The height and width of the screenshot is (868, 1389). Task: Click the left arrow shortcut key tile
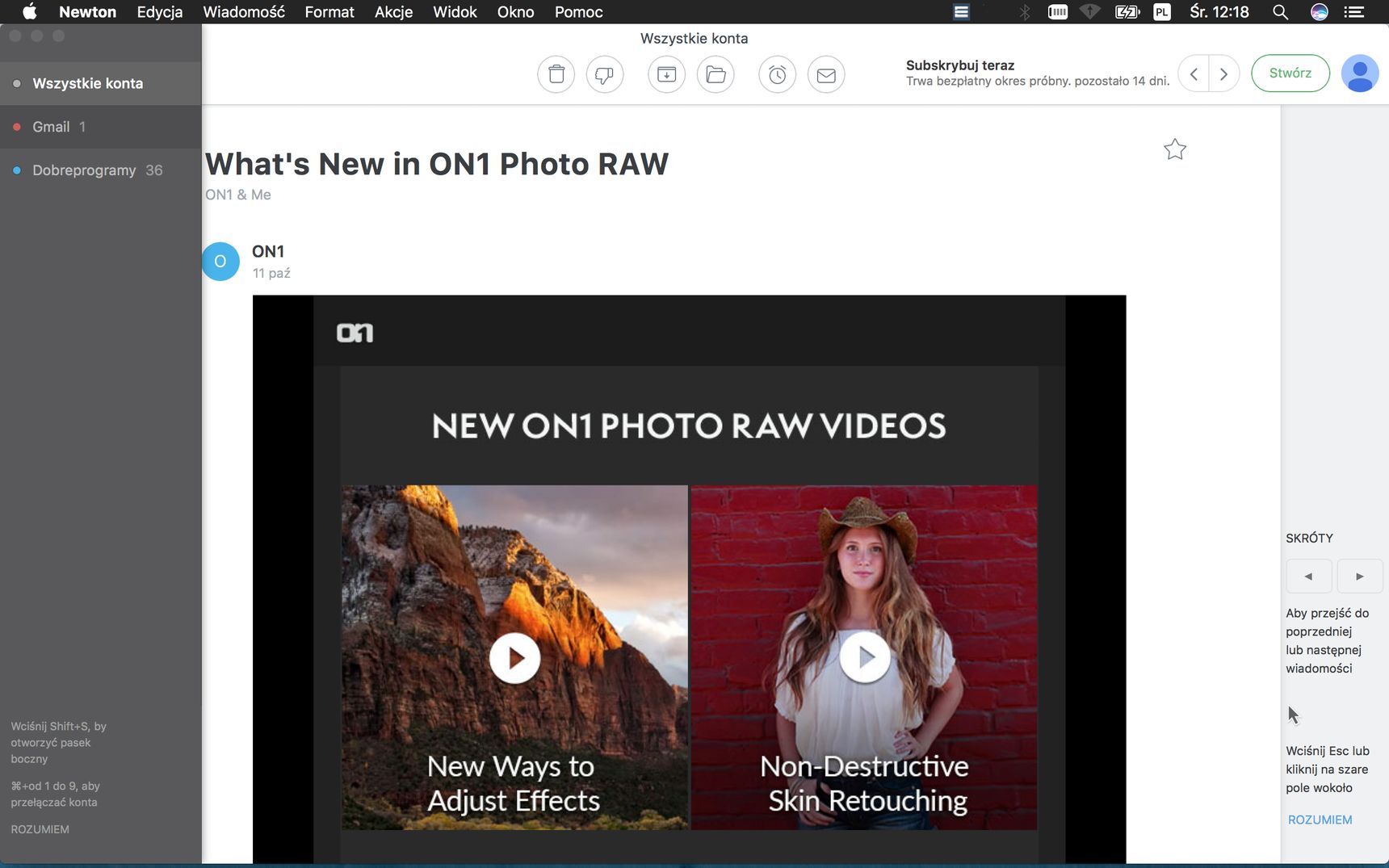(1309, 577)
